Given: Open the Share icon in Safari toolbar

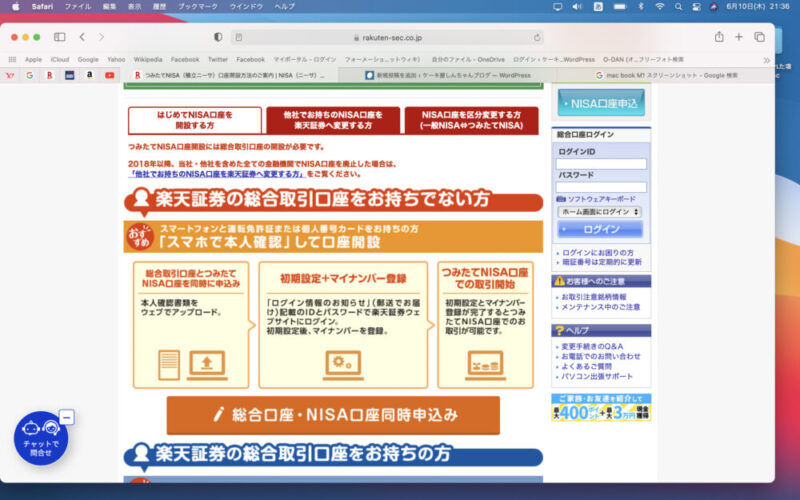Looking at the screenshot, I should pyautogui.click(x=719, y=37).
